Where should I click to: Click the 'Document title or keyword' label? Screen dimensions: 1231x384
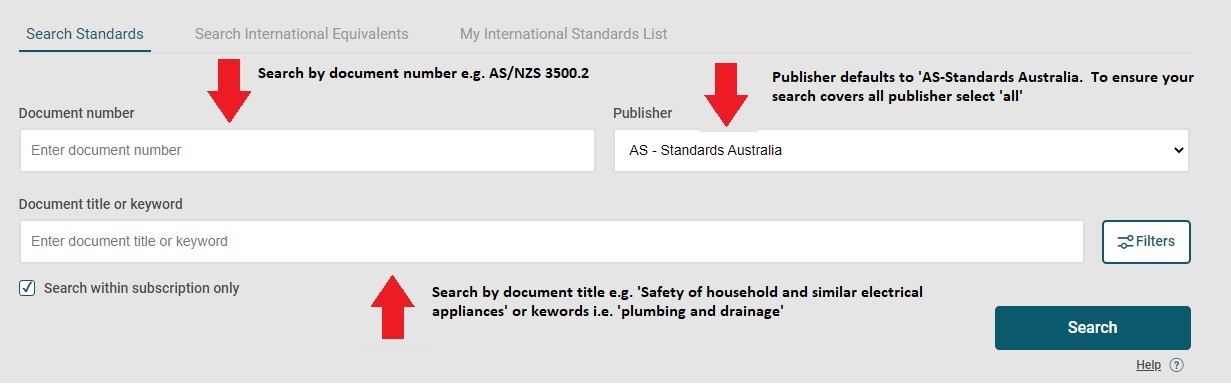pos(100,204)
